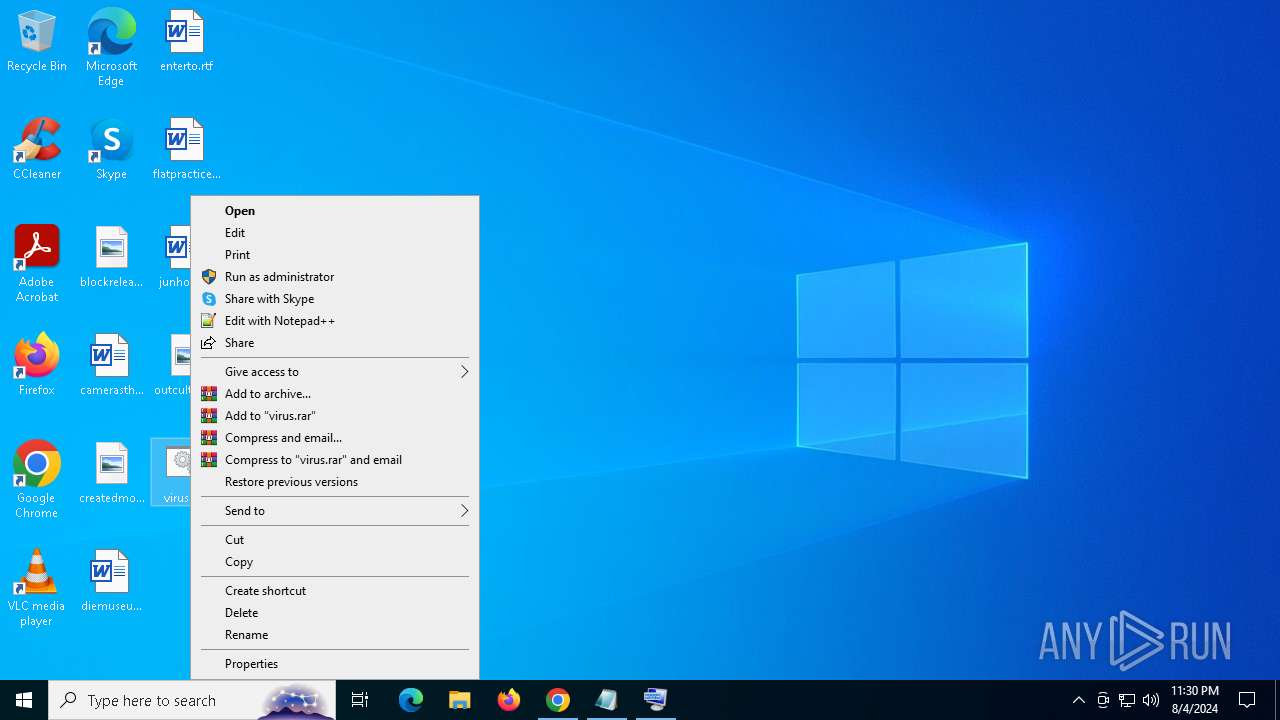Open Properties from the context menu
The width and height of the screenshot is (1280, 720).
pyautogui.click(x=335, y=664)
